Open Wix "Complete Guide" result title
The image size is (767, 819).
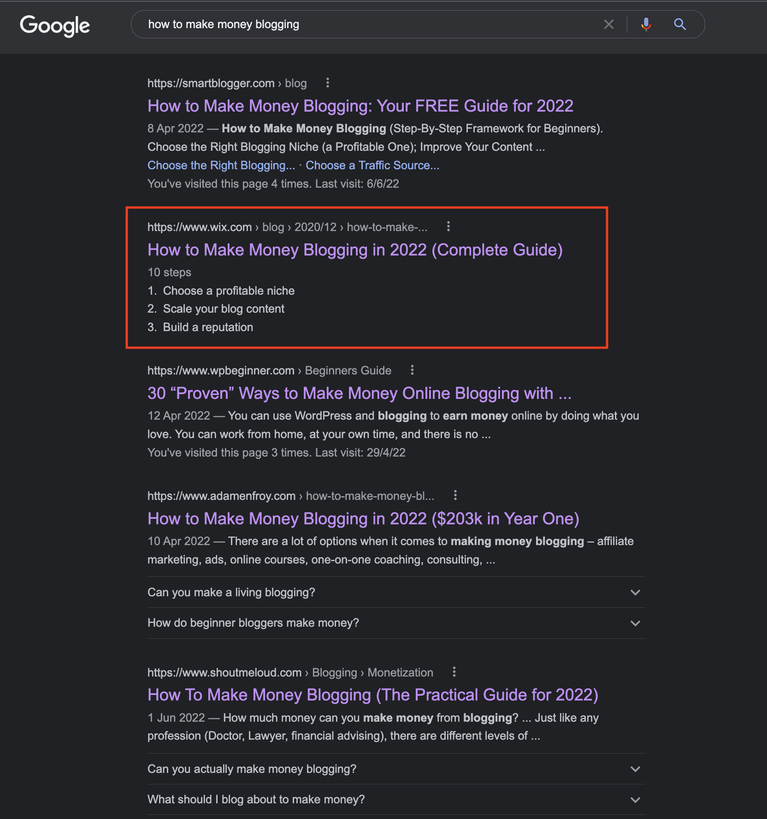(355, 250)
